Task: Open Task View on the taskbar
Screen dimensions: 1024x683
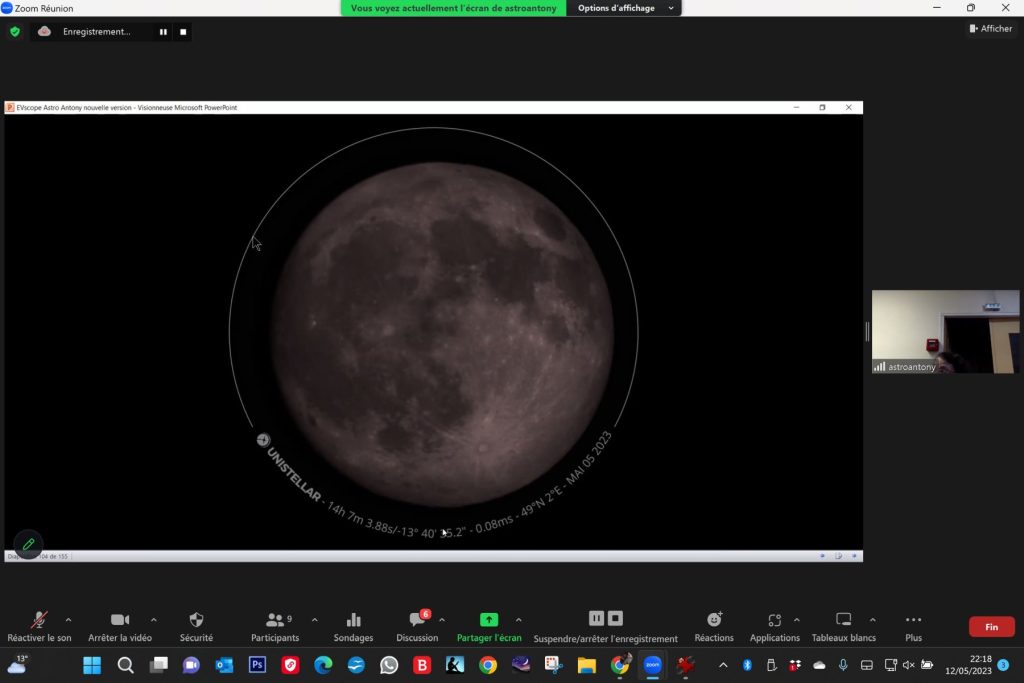Action: 158,665
